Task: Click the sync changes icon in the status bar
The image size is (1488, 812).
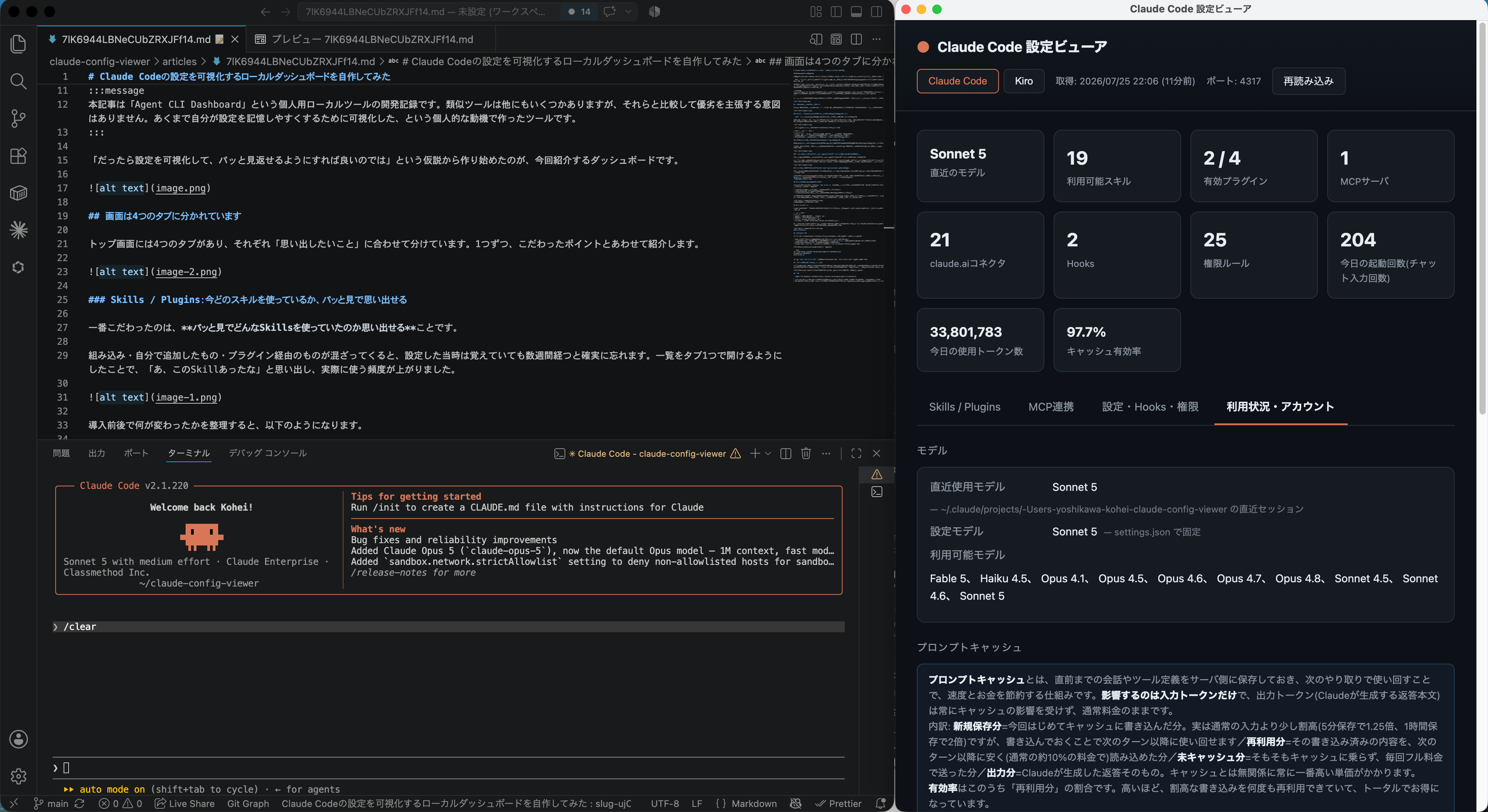Action: [x=80, y=803]
